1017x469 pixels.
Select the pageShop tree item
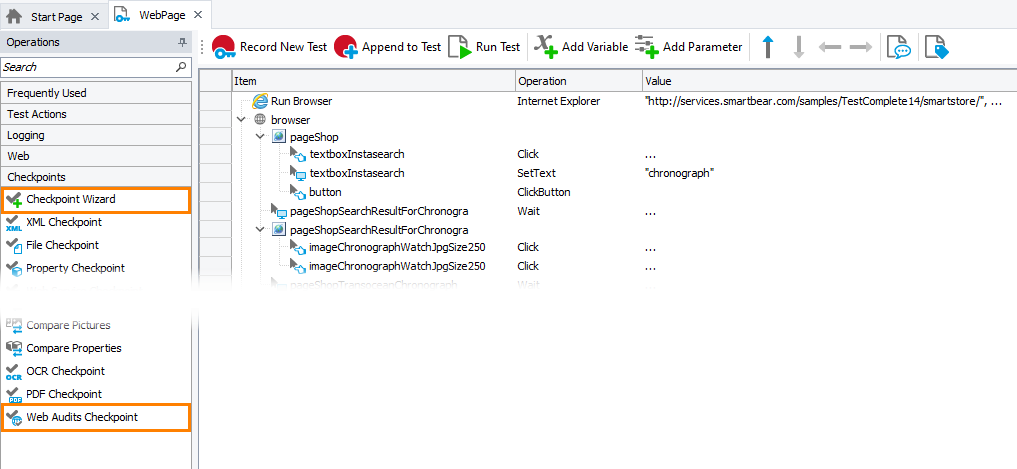(x=314, y=138)
